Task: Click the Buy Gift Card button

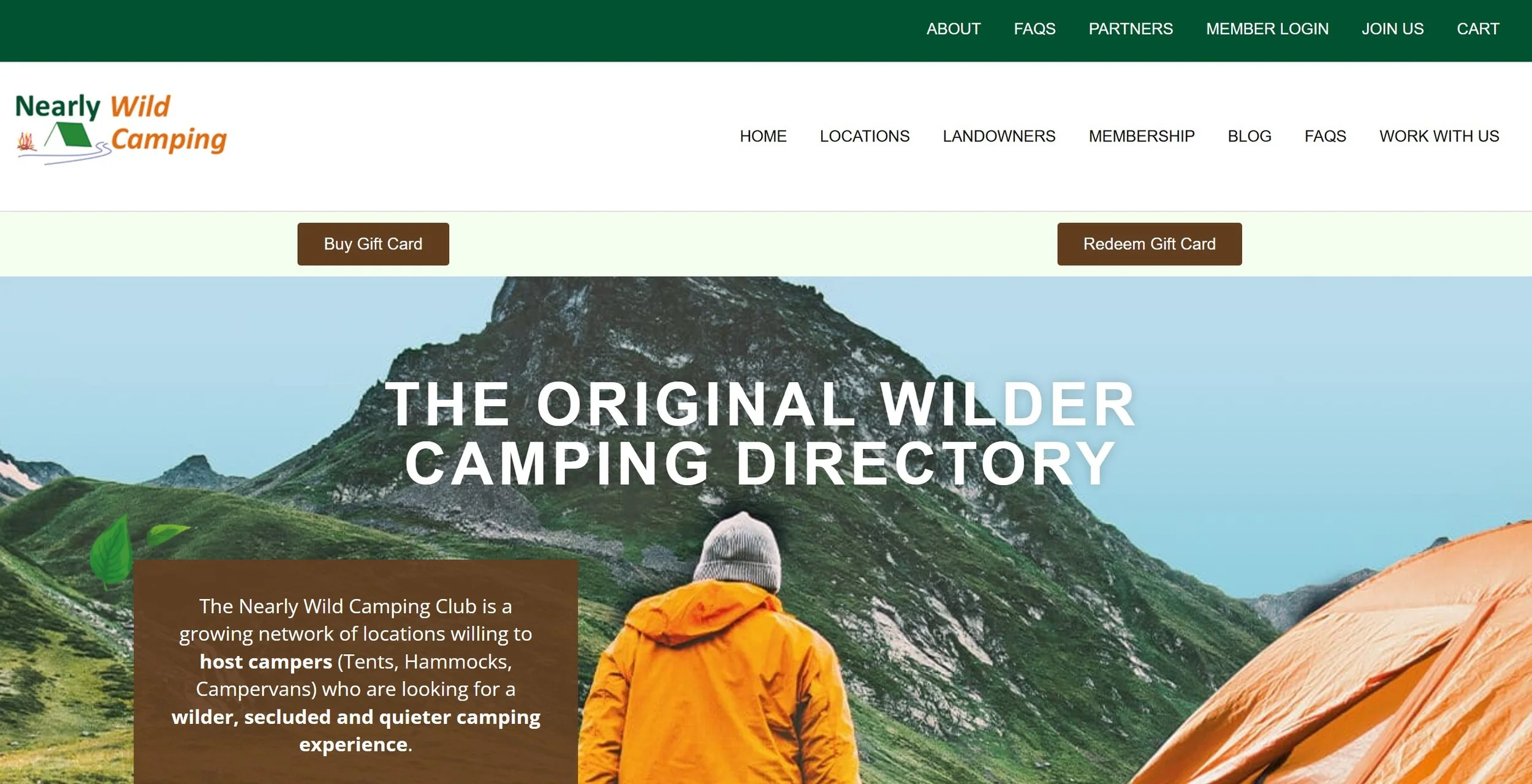Action: point(373,244)
